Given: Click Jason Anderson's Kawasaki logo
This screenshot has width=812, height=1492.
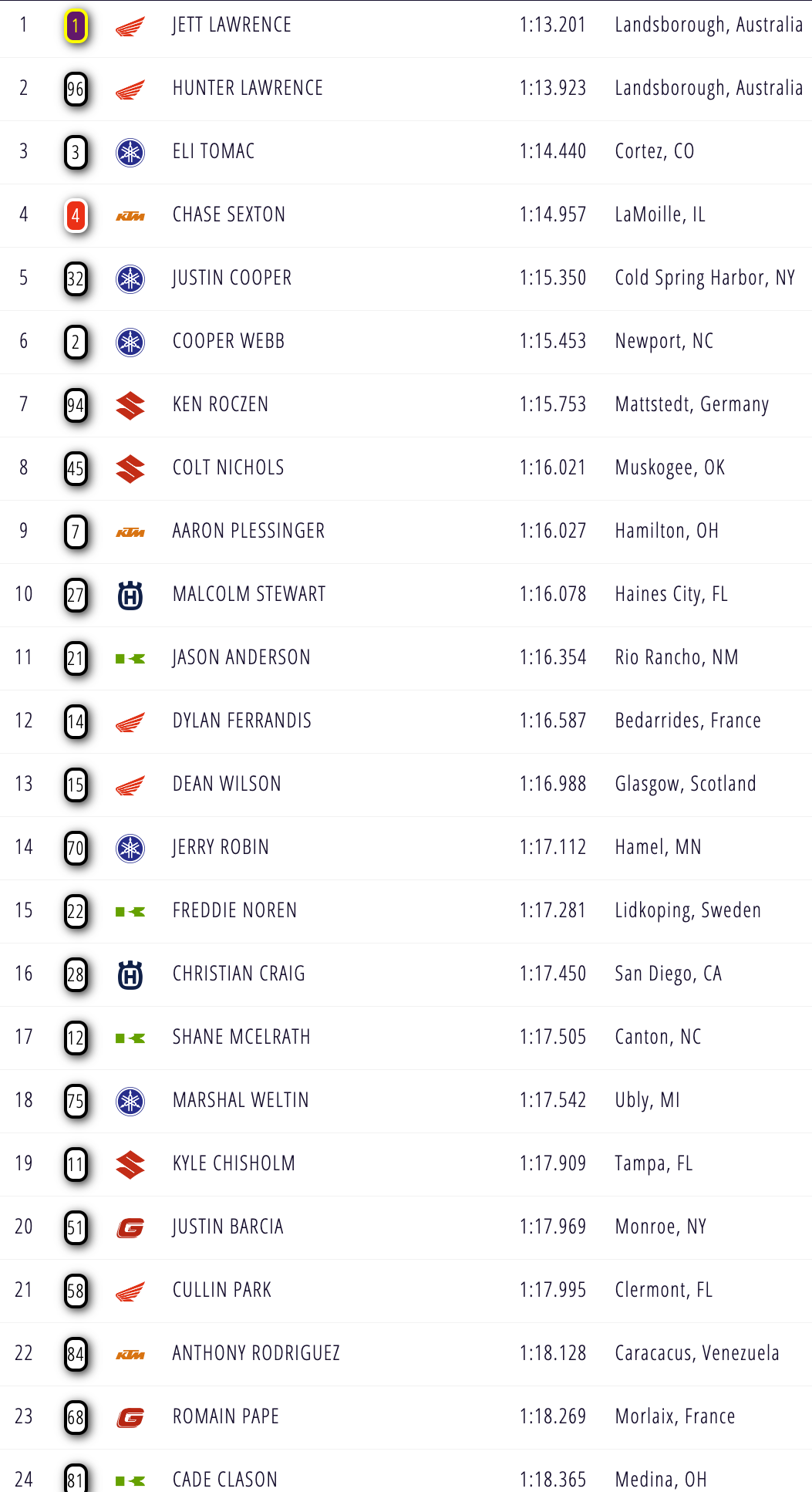Looking at the screenshot, I should pyautogui.click(x=130, y=659).
